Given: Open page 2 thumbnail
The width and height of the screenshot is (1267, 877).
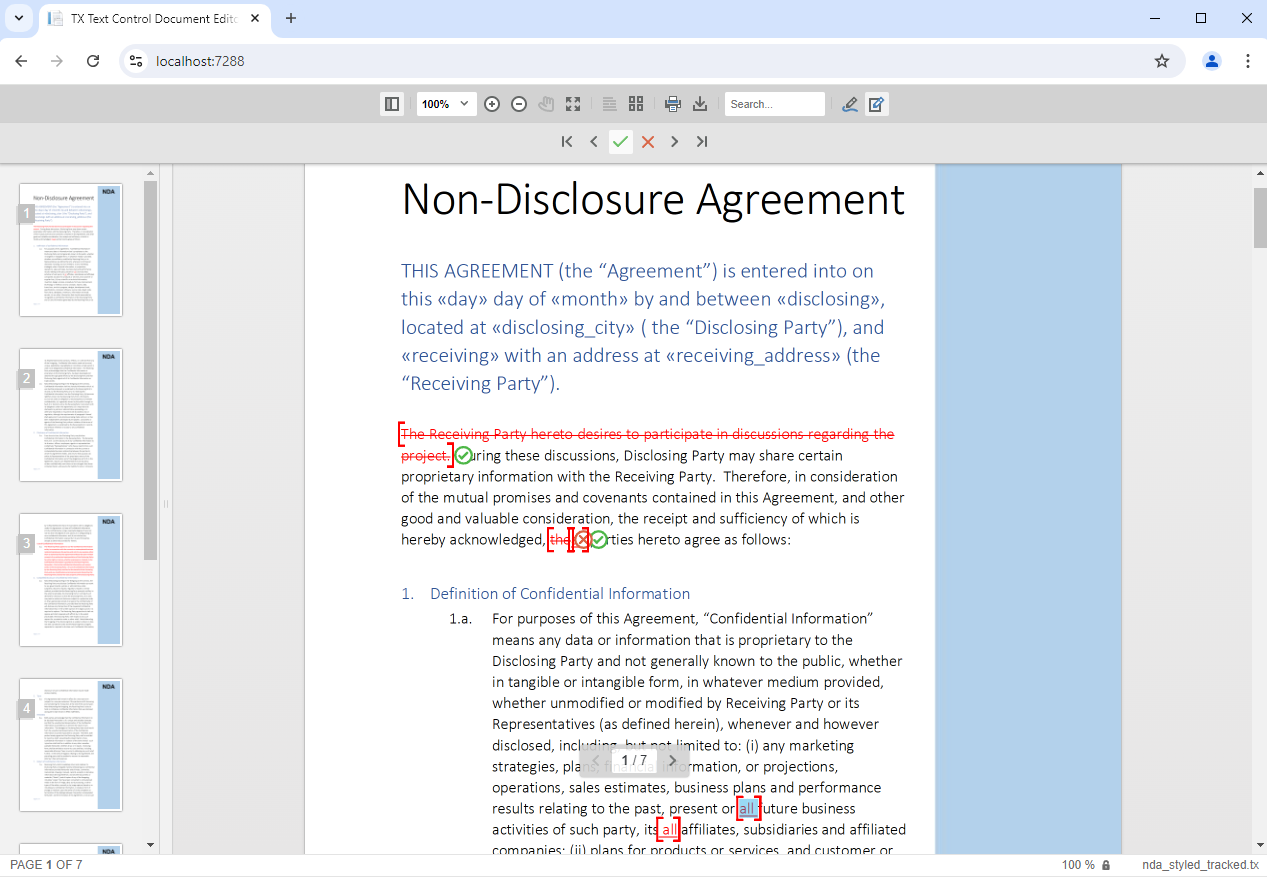Looking at the screenshot, I should point(71,415).
